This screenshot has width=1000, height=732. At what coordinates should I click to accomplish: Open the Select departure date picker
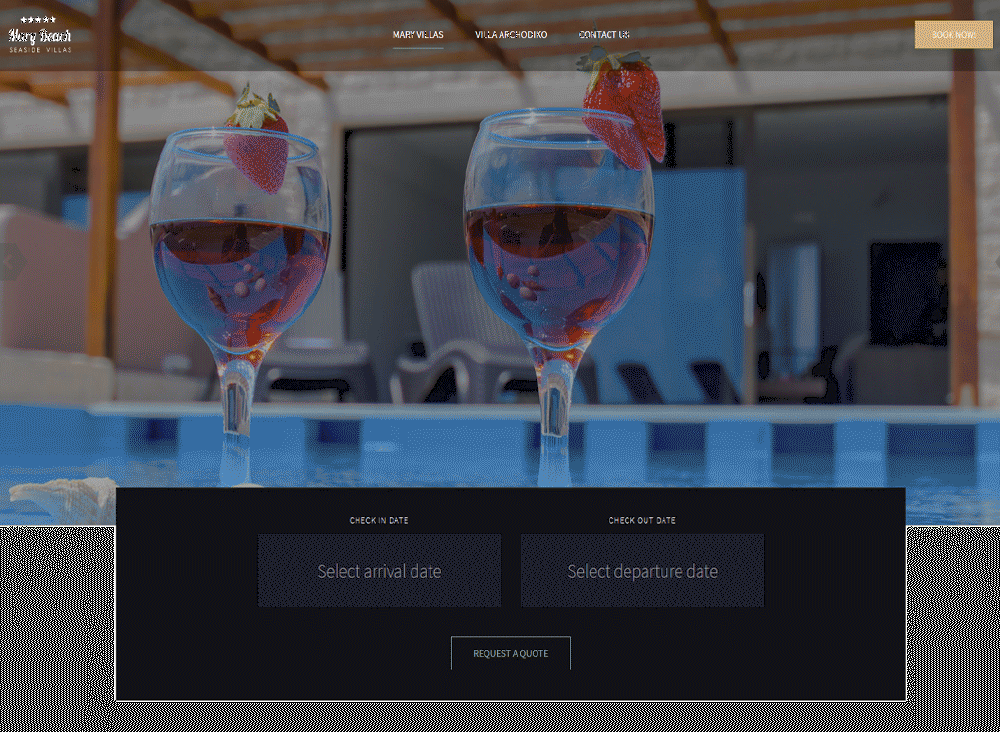[642, 571]
